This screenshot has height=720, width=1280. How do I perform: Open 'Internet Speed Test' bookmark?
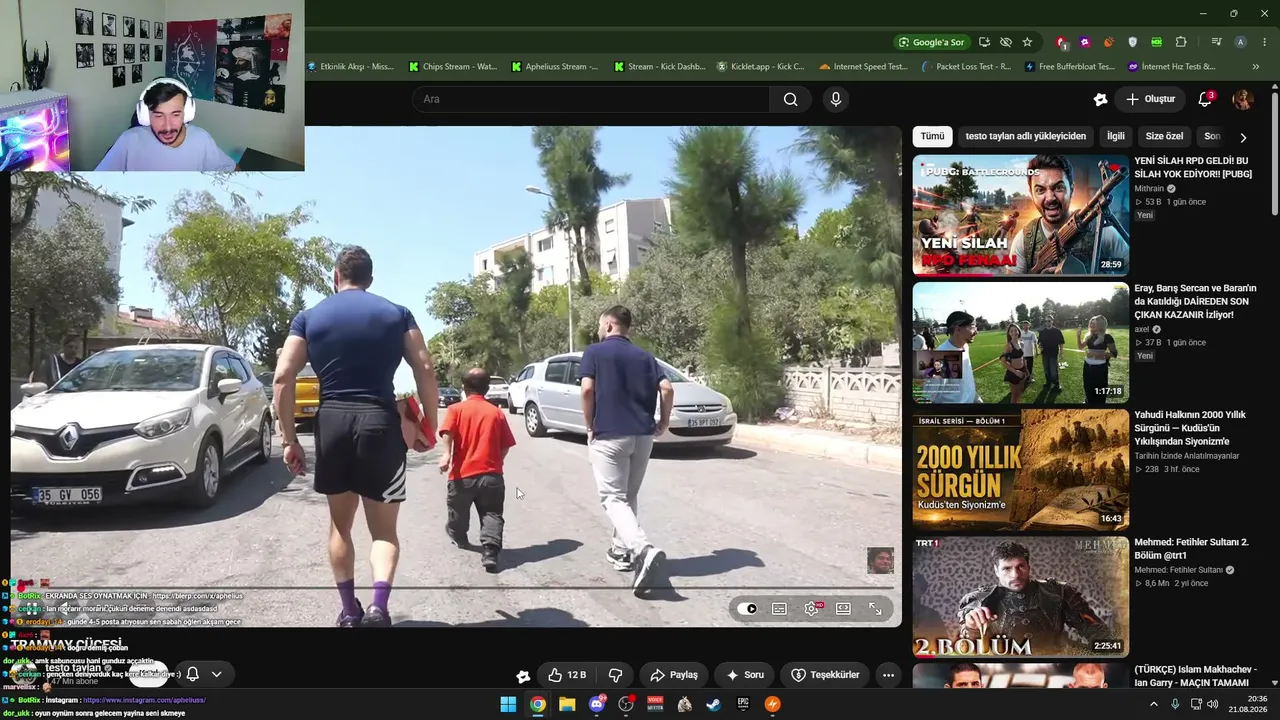click(863, 67)
